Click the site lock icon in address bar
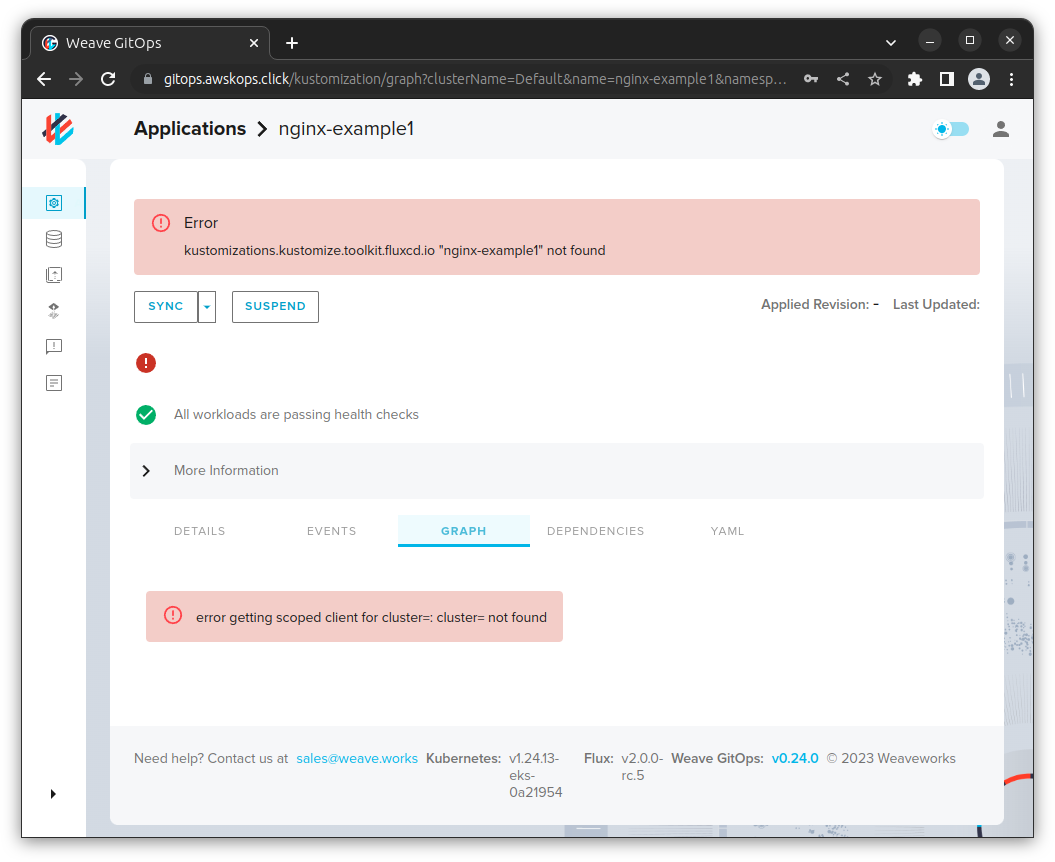The height and width of the screenshot is (862, 1055). [148, 79]
